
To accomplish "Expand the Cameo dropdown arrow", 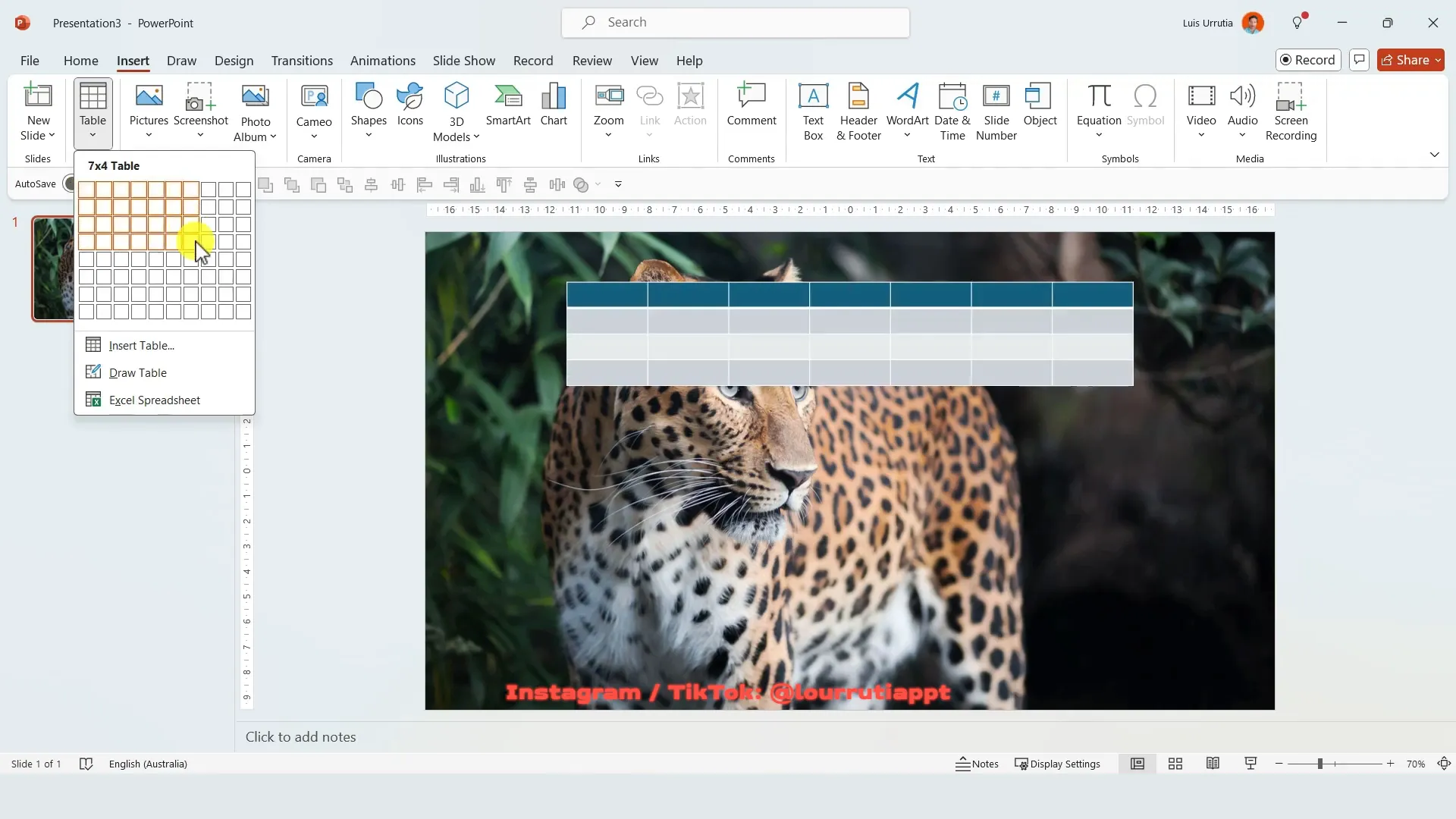I will pos(314,137).
